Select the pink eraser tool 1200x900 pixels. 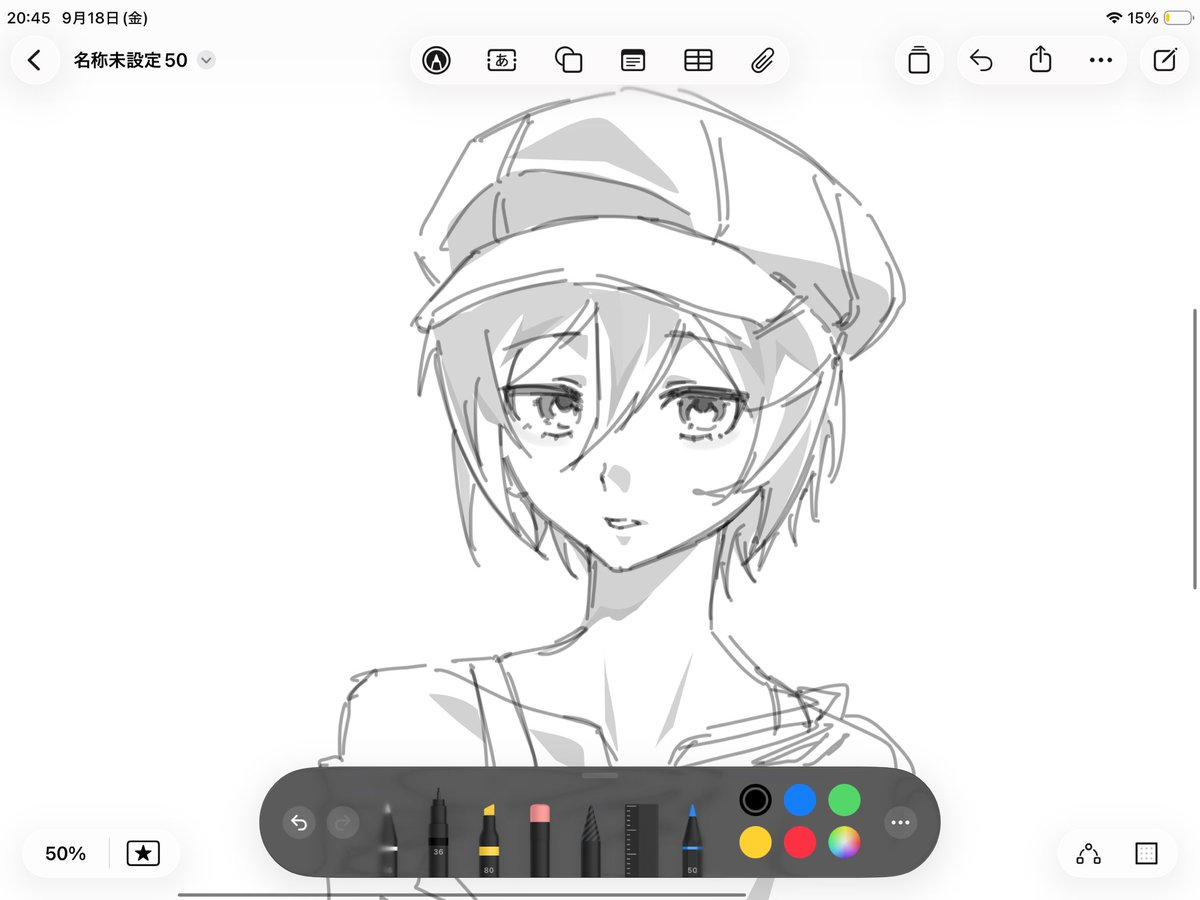(x=540, y=838)
